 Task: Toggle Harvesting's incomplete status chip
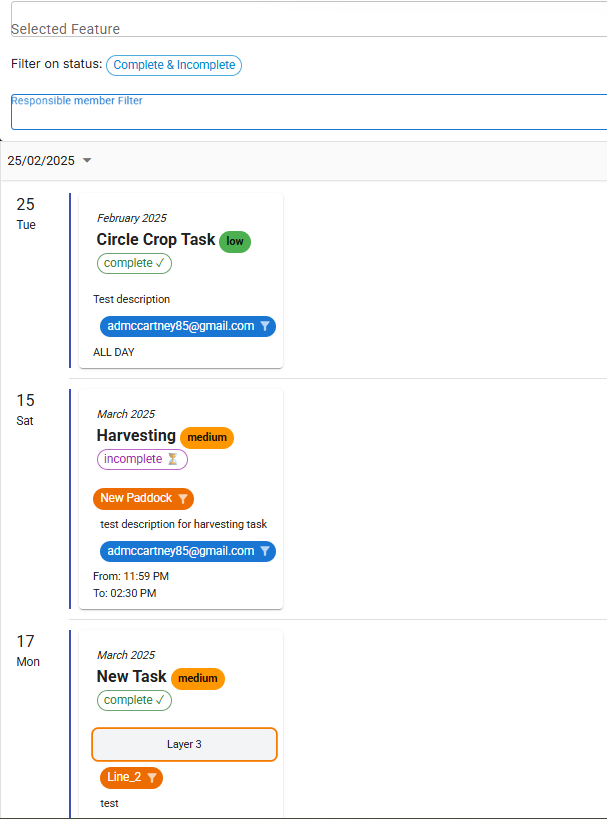pos(142,459)
